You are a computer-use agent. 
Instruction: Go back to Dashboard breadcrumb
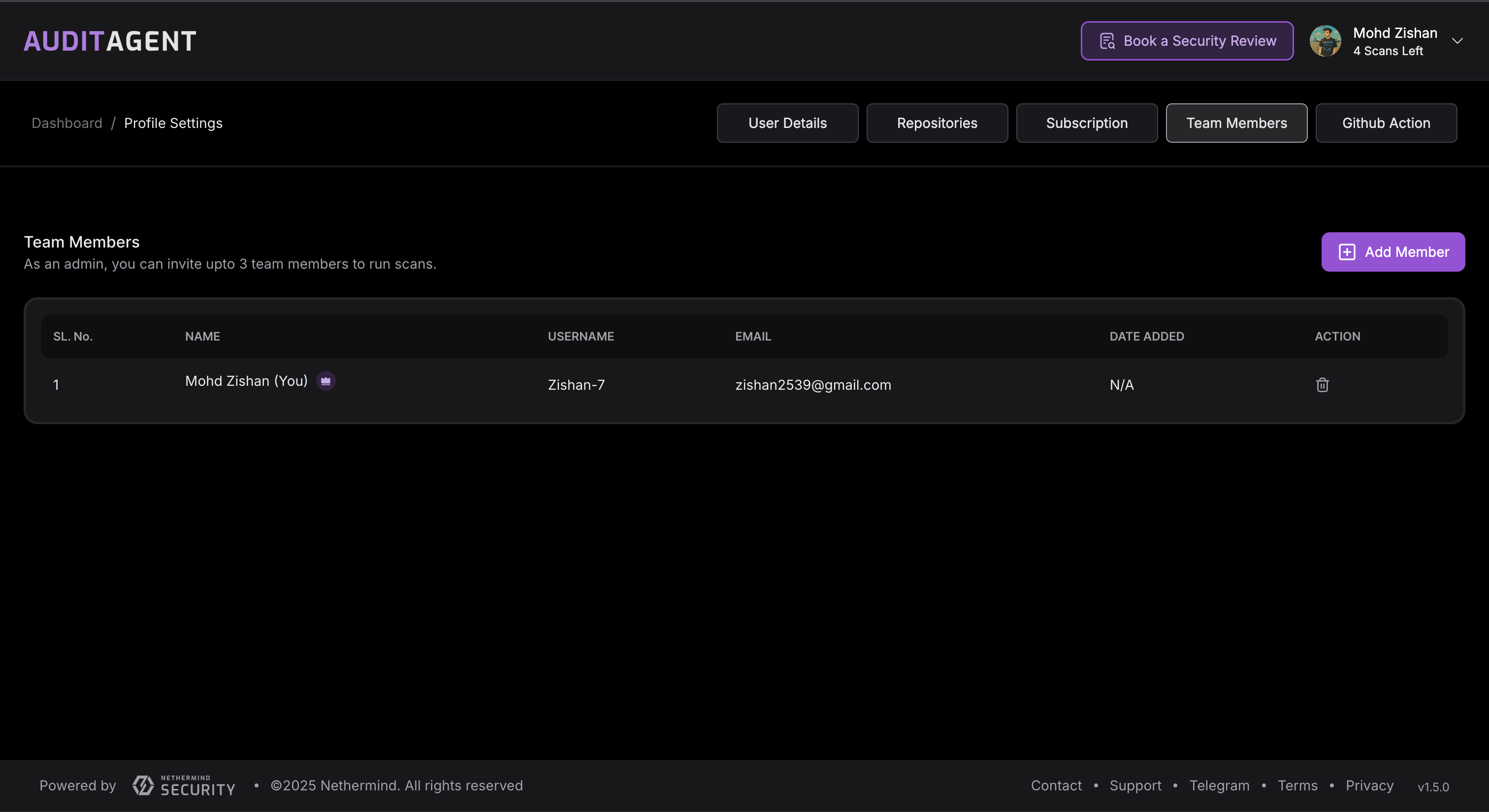coord(66,123)
